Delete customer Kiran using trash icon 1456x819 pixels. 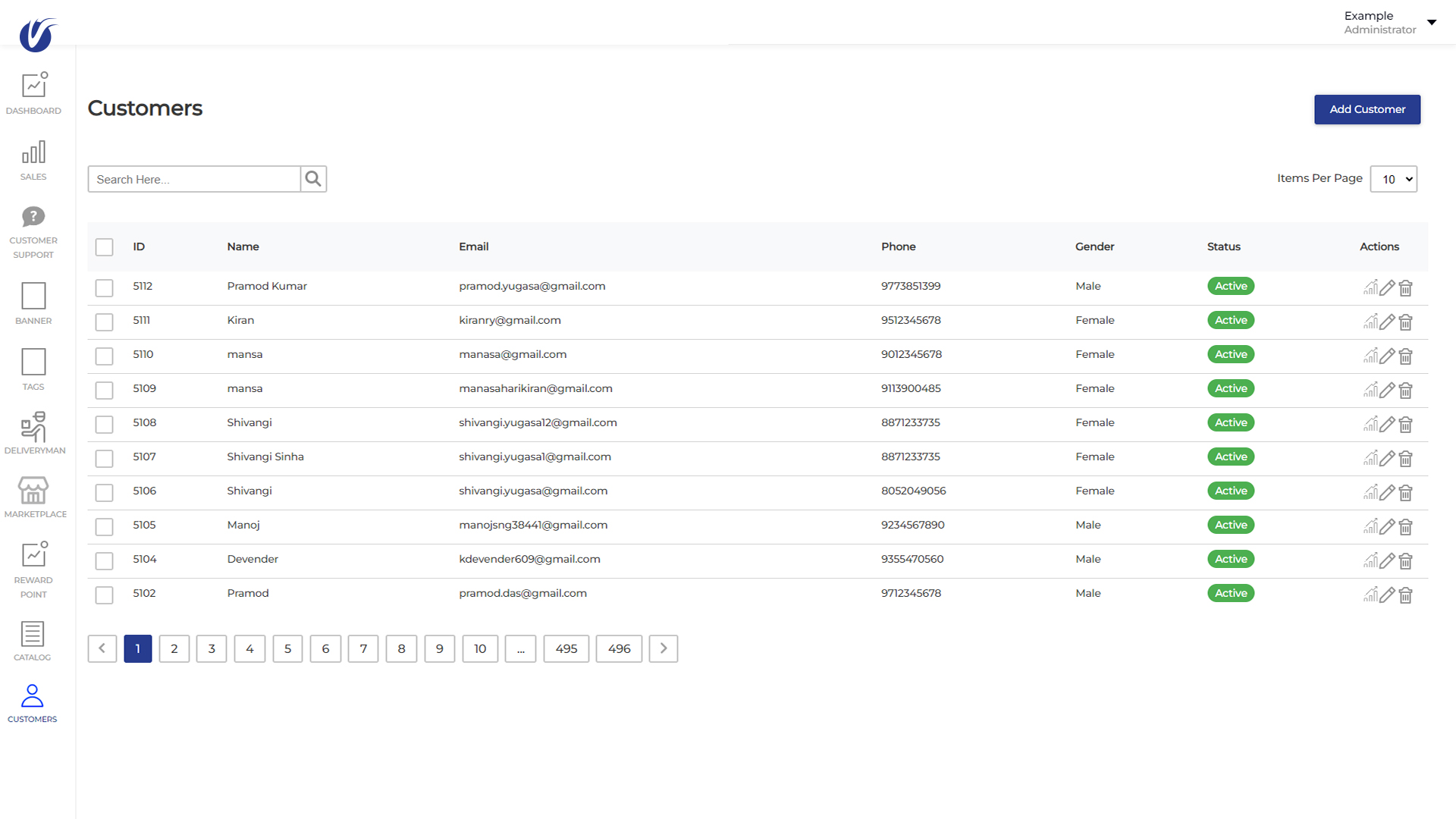[1405, 322]
